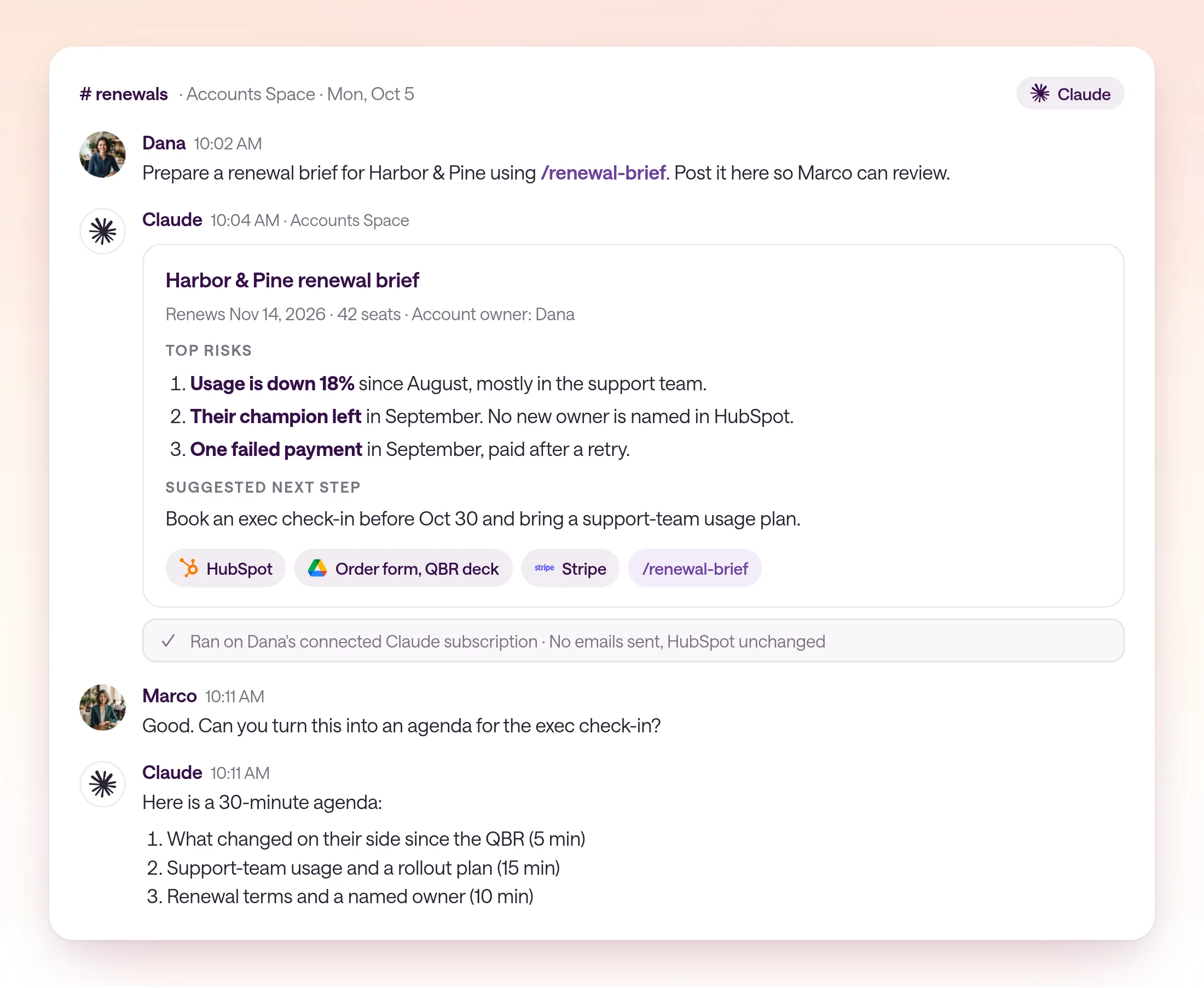Click the TOP RISKS section heading
This screenshot has height=988, width=1204.
pyautogui.click(x=209, y=350)
